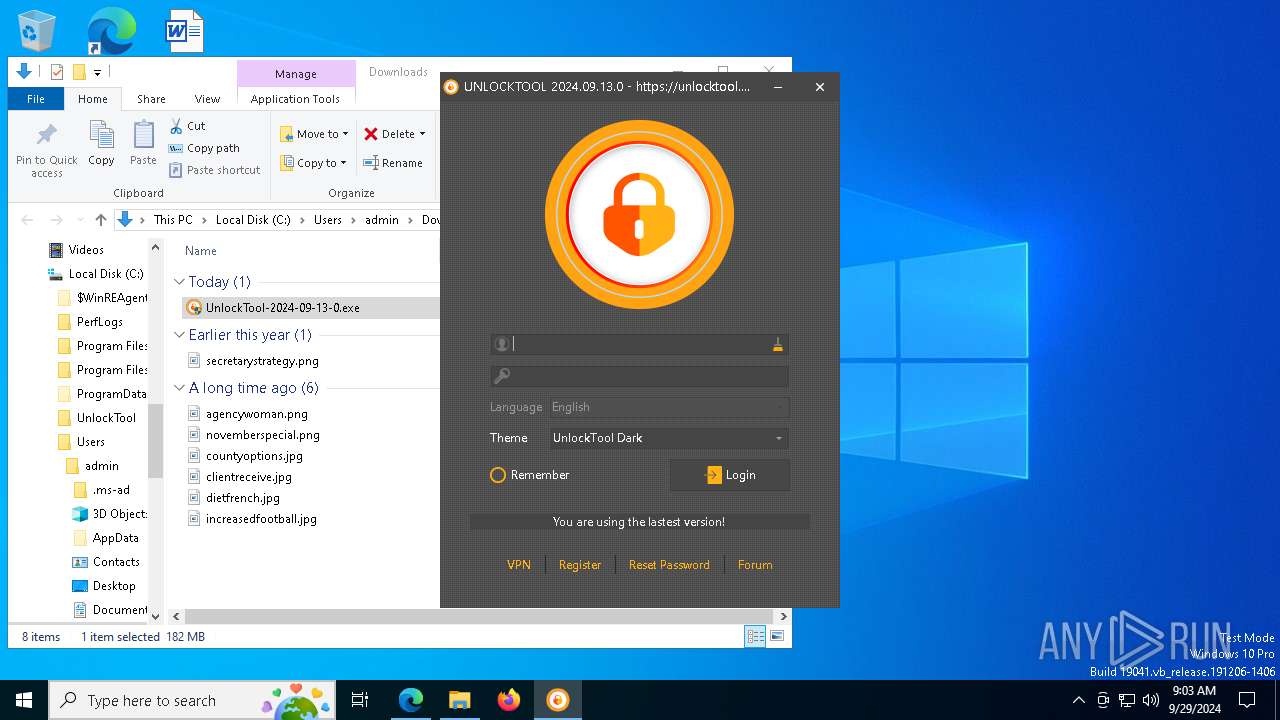
Task: Open the volume control in system tray
Action: [x=1151, y=700]
